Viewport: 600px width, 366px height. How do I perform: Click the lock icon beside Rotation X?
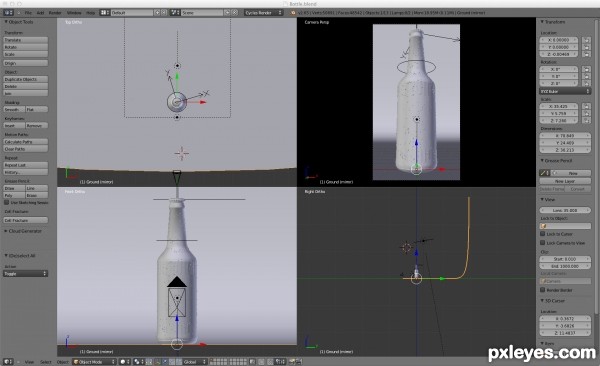tap(586, 69)
